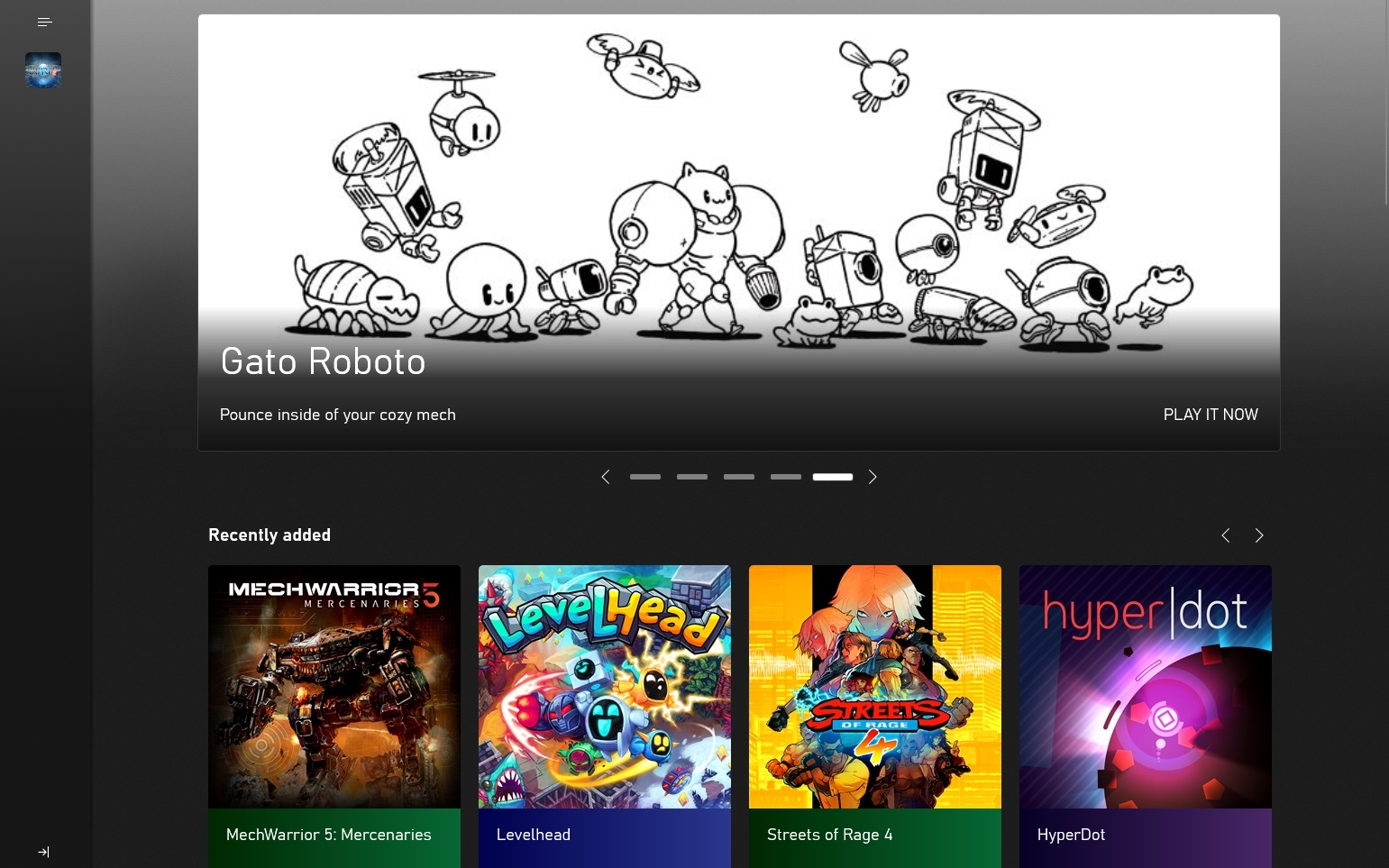The height and width of the screenshot is (868, 1389).
Task: Jump to second carousel slide indicator
Action: [692, 477]
